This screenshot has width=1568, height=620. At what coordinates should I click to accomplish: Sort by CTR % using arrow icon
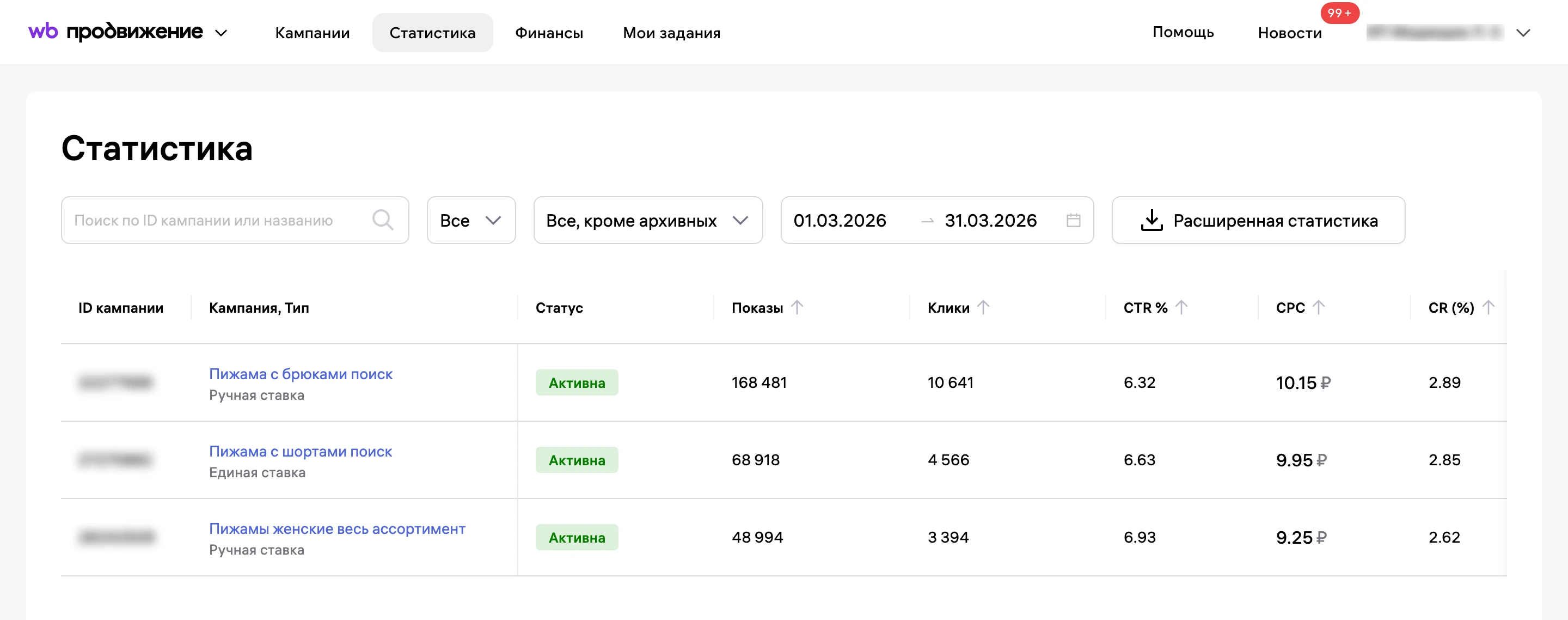coord(1181,308)
